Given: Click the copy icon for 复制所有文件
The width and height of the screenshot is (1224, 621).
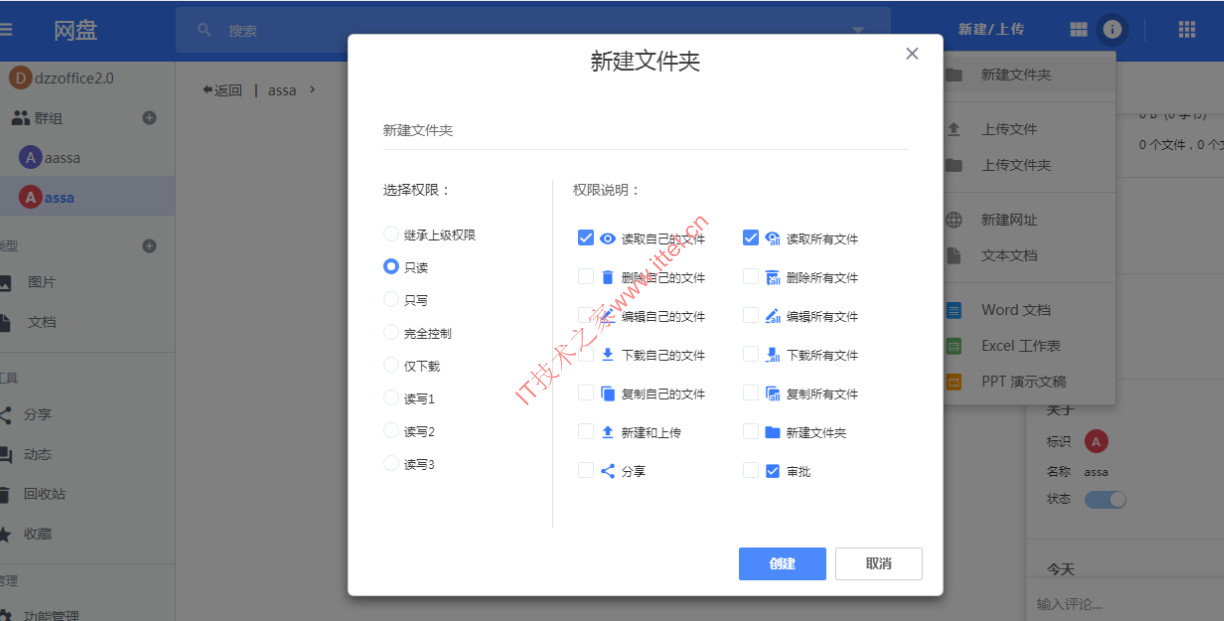Looking at the screenshot, I should (x=772, y=394).
